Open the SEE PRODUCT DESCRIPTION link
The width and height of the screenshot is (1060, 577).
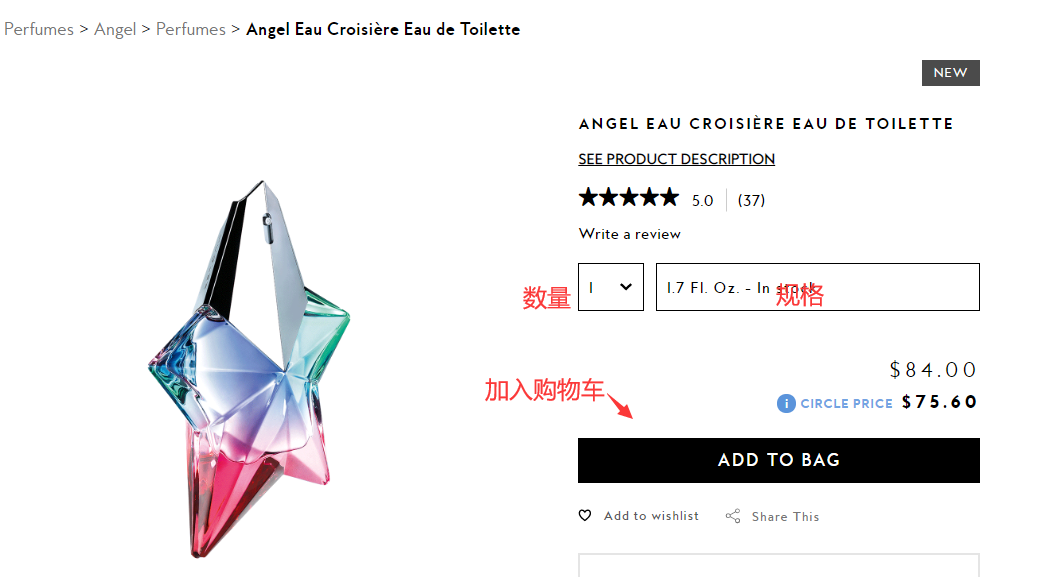tap(676, 159)
